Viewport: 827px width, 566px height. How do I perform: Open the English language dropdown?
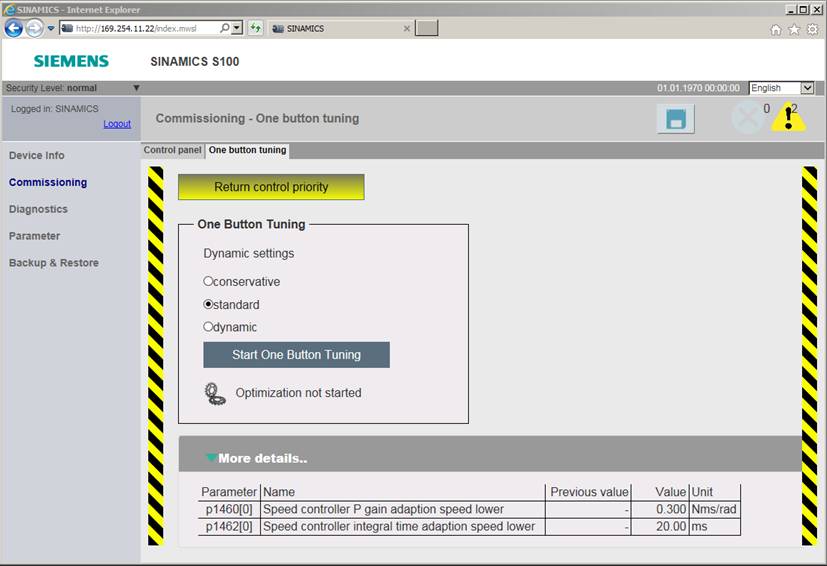tap(782, 88)
